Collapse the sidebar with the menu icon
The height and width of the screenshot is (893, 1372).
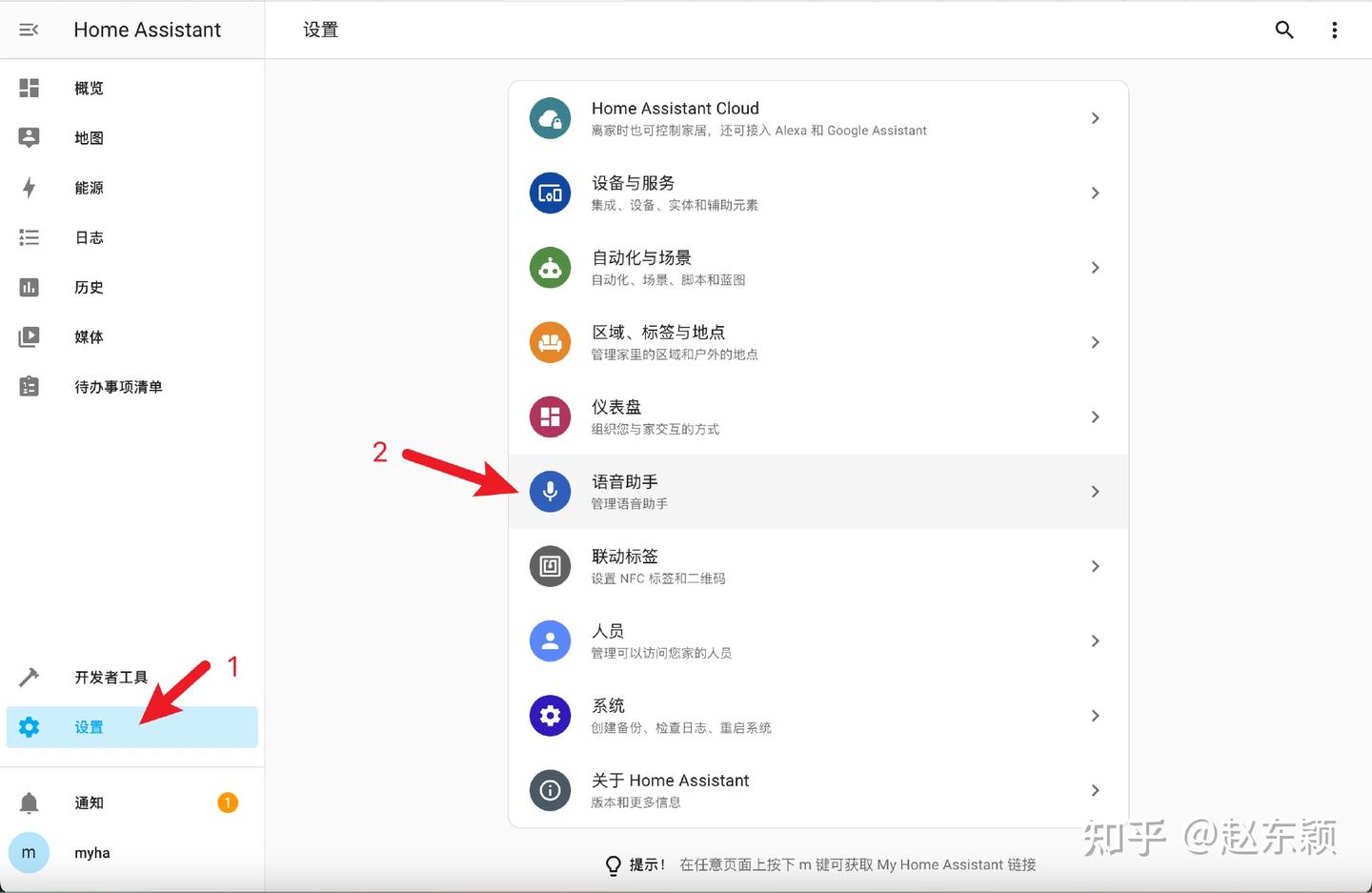coord(29,30)
